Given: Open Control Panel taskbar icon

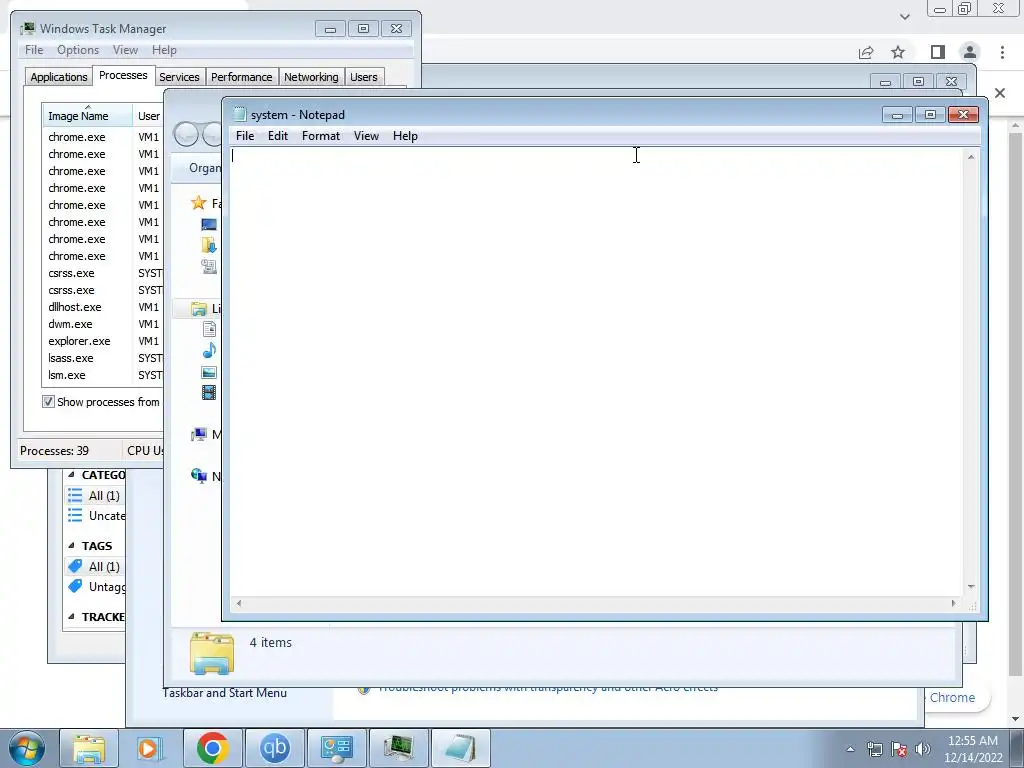Looking at the screenshot, I should tap(336, 748).
